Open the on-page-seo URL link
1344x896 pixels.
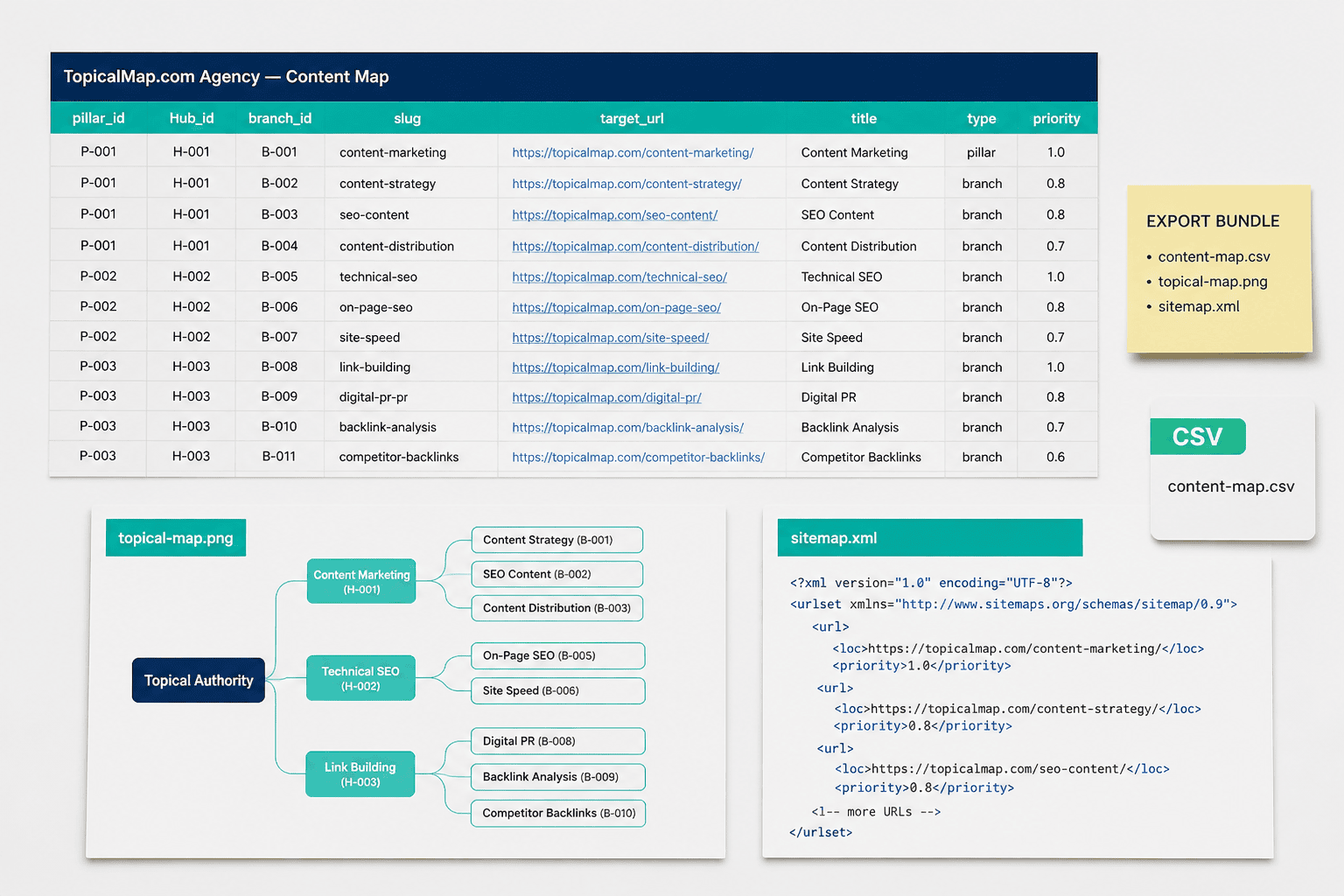pyautogui.click(x=616, y=307)
